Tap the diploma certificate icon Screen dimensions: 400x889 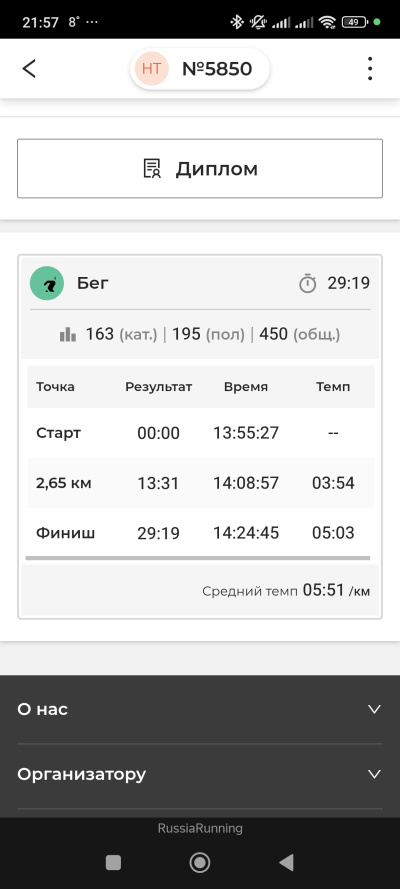pos(152,168)
